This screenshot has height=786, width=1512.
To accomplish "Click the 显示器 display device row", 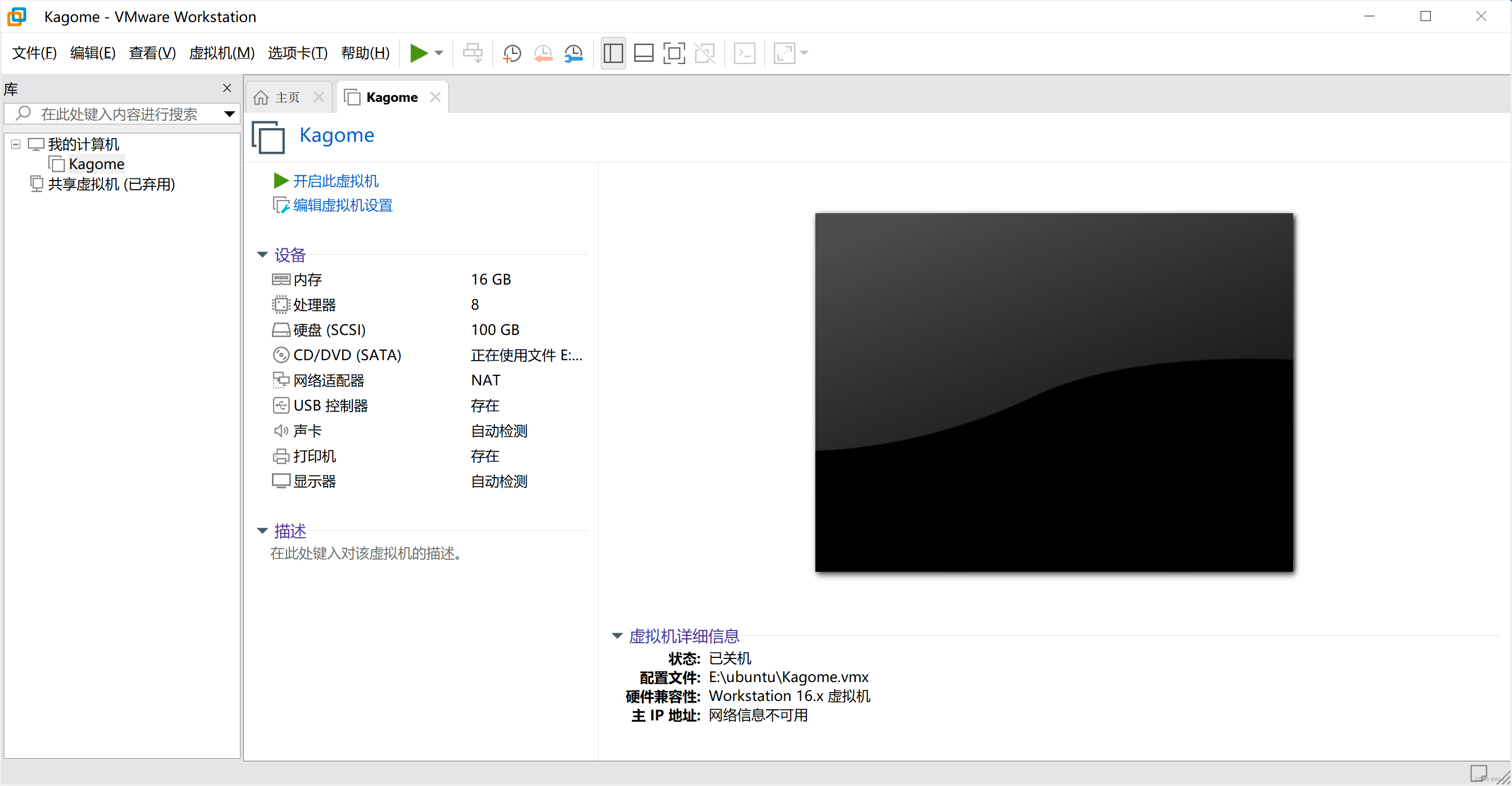I will pyautogui.click(x=428, y=482).
